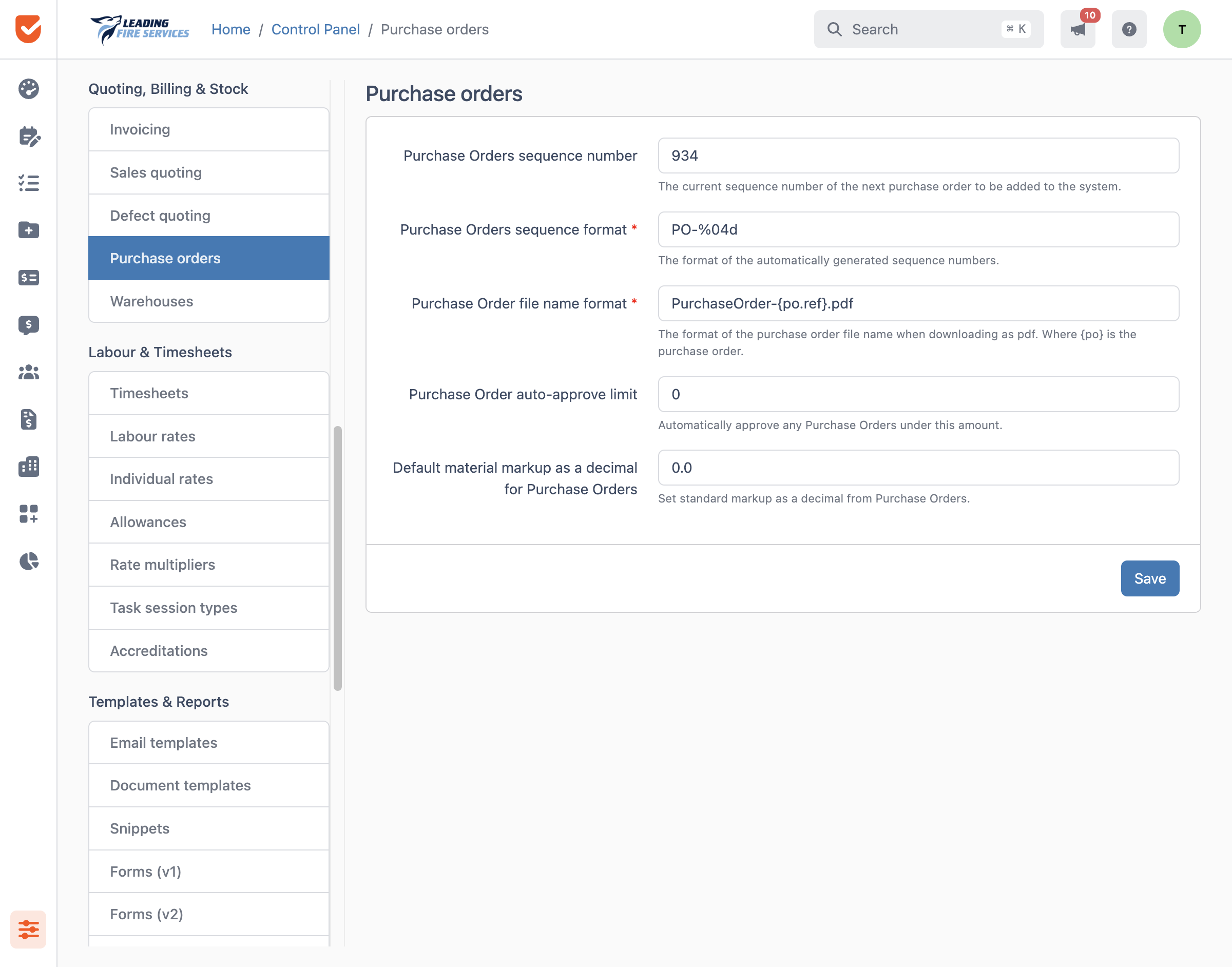Open Email templates settings item
The width and height of the screenshot is (1232, 967).
[x=209, y=742]
